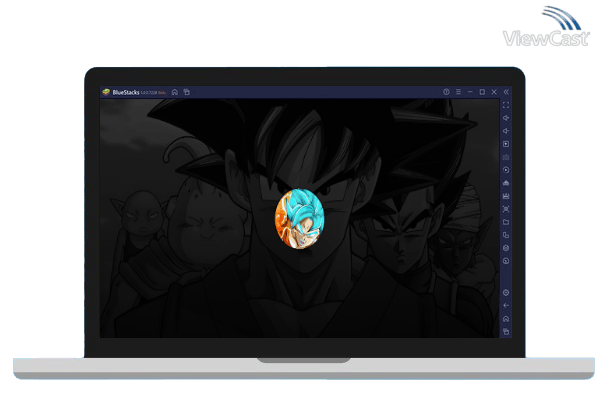The height and width of the screenshot is (414, 602).
Task: Click the cube-shaped icon in sidebar
Action: pyautogui.click(x=506, y=248)
